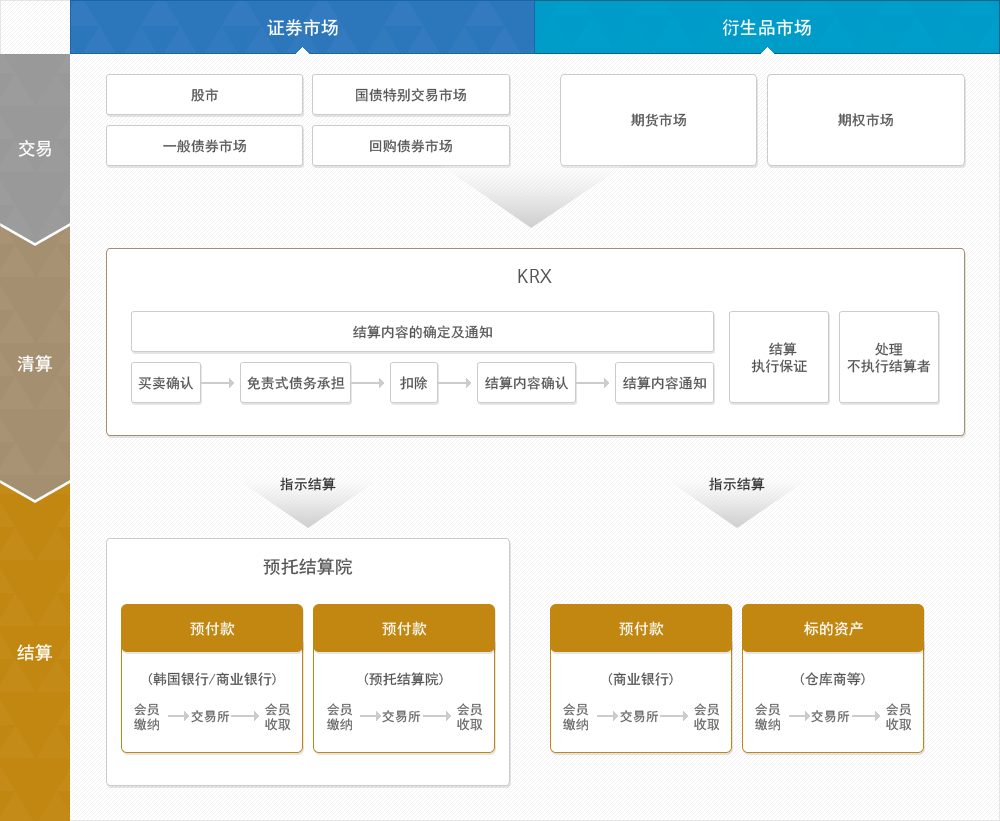Click the 清算 stage label

[34, 364]
